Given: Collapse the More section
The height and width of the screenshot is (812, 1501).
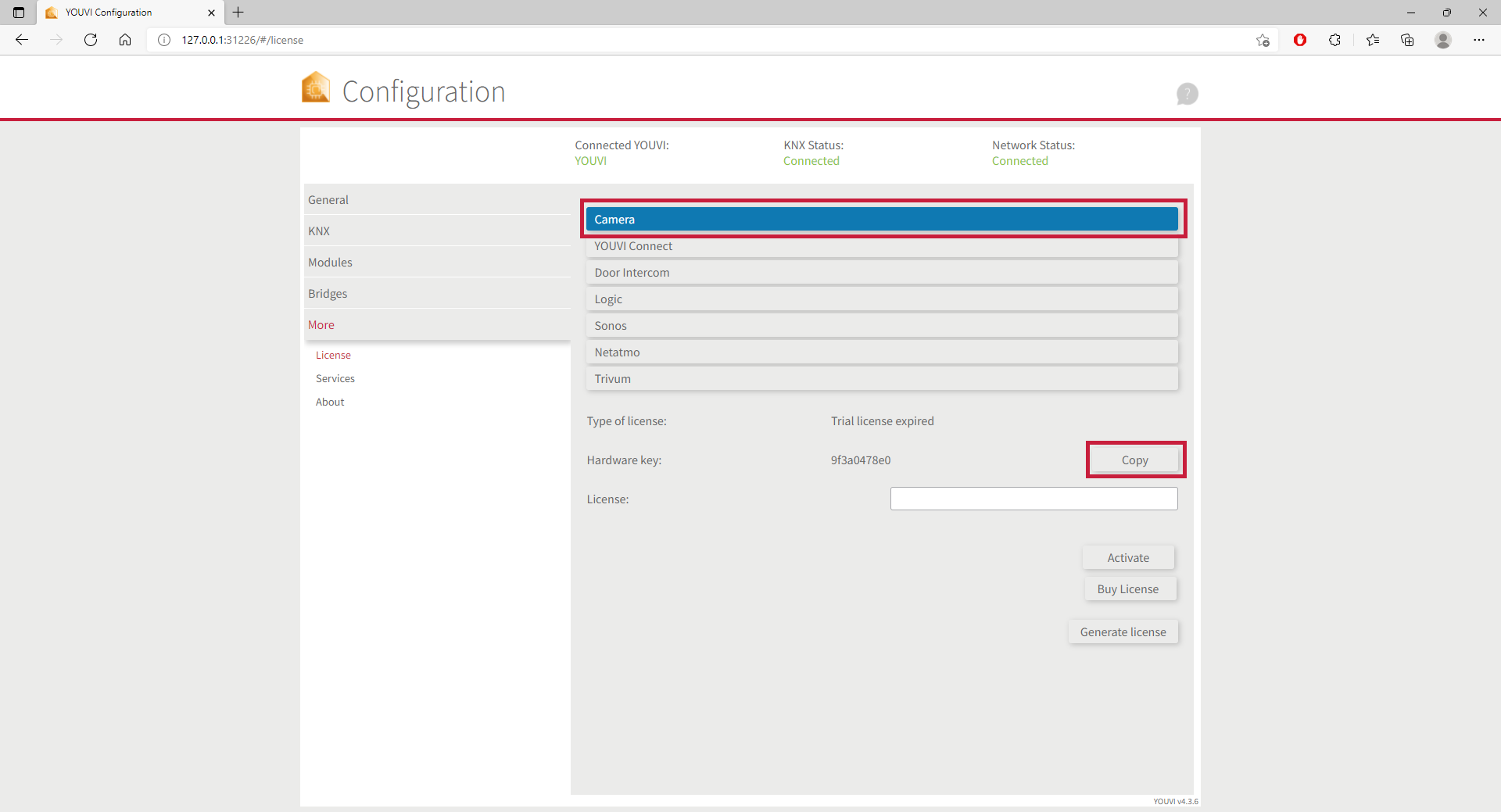Looking at the screenshot, I should [438, 325].
